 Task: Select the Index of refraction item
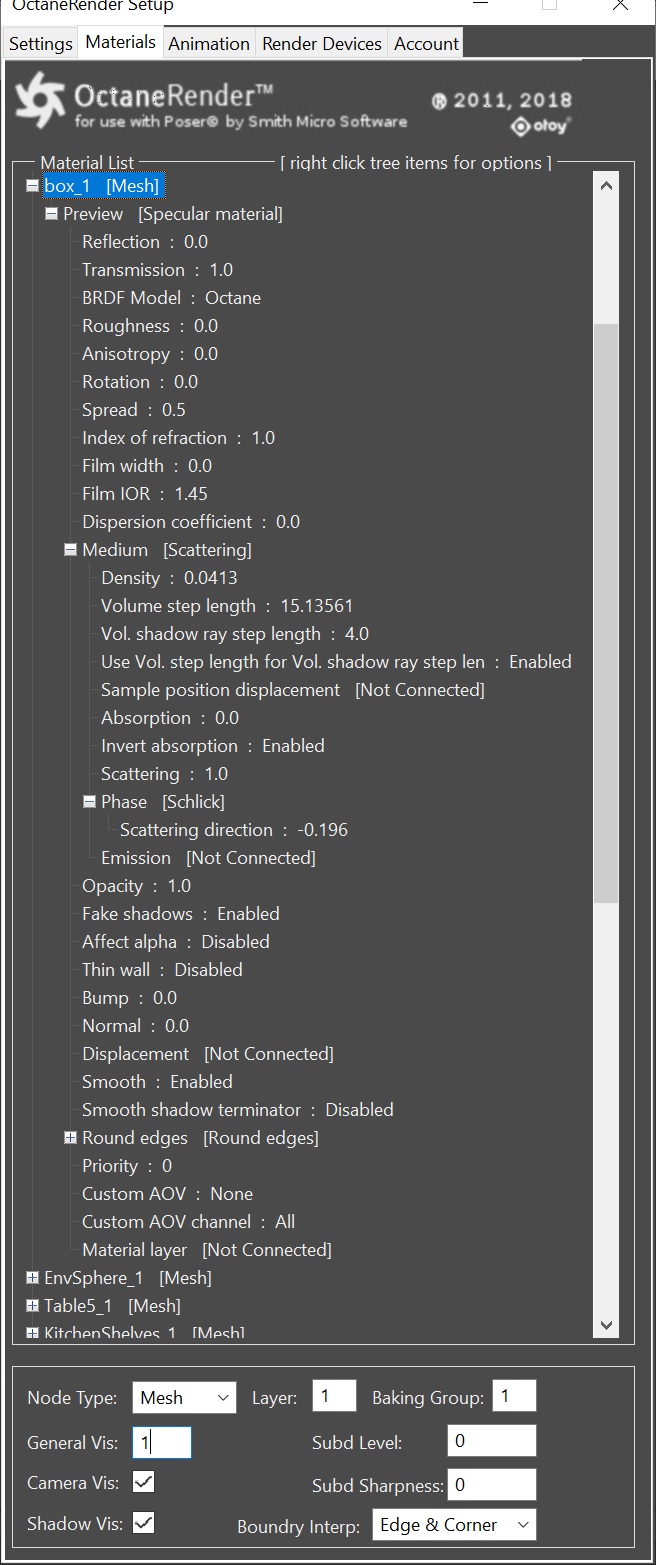[x=178, y=438]
